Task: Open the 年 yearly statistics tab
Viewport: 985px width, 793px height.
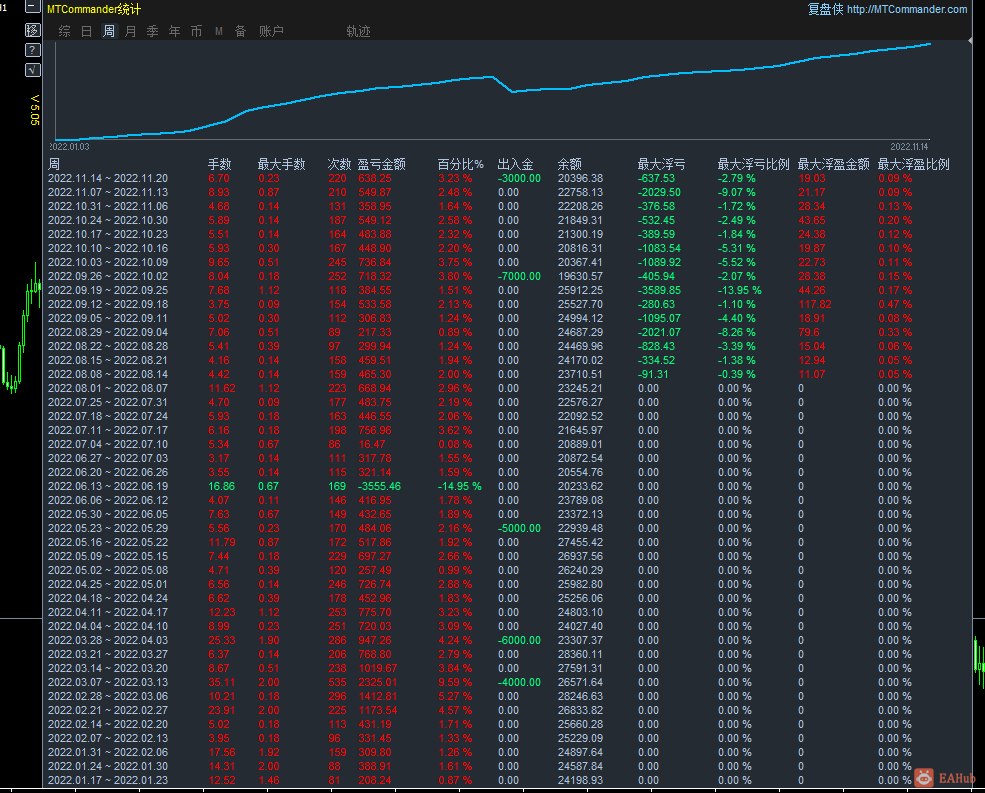Action: 174,32
